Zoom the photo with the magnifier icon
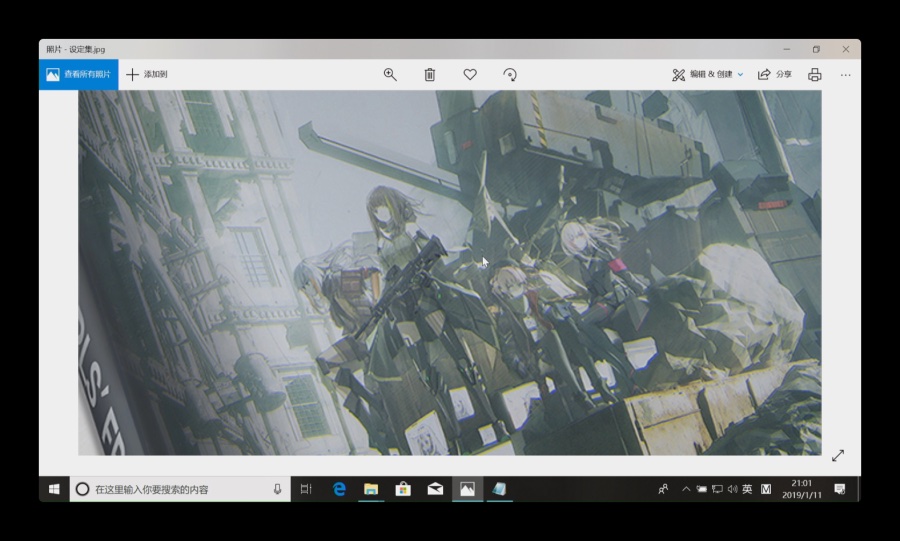 click(x=390, y=75)
